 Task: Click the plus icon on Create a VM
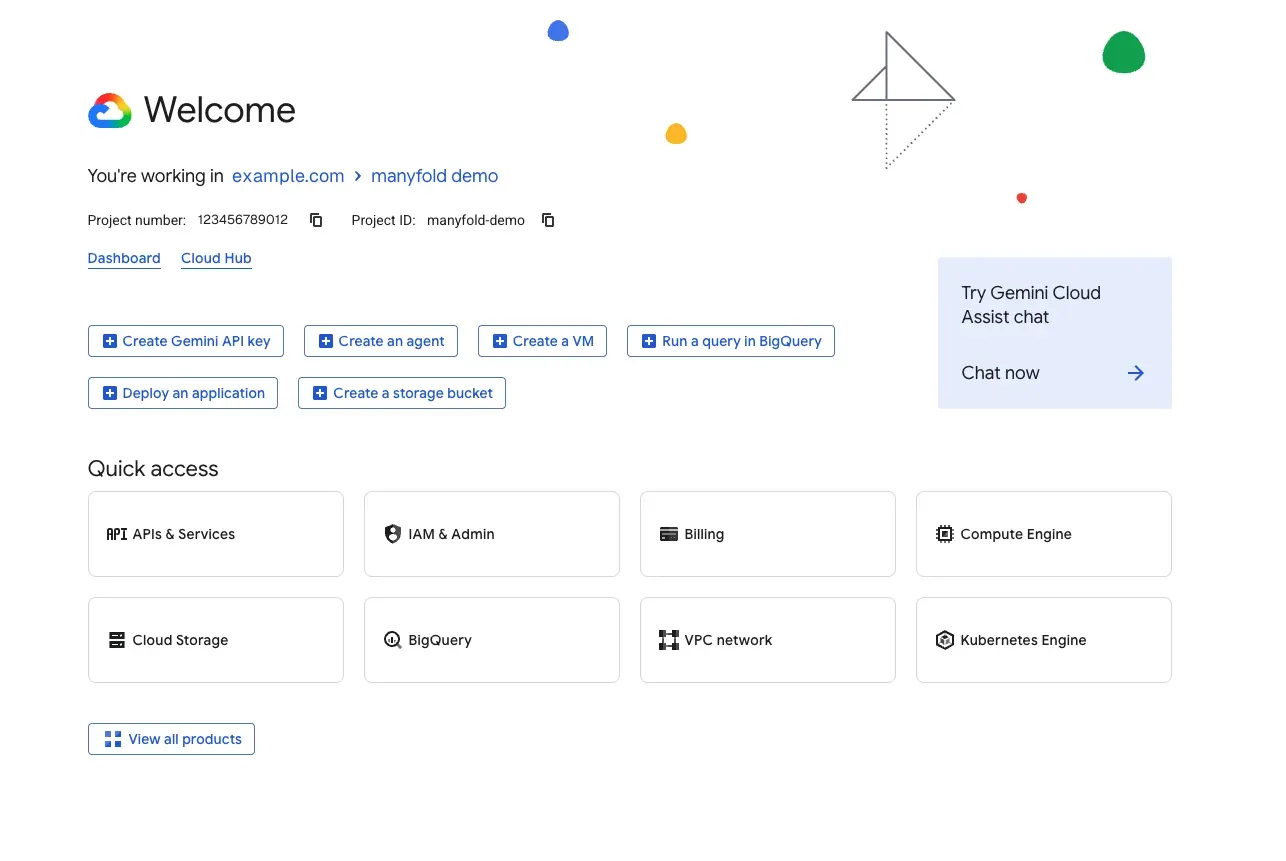tap(500, 341)
